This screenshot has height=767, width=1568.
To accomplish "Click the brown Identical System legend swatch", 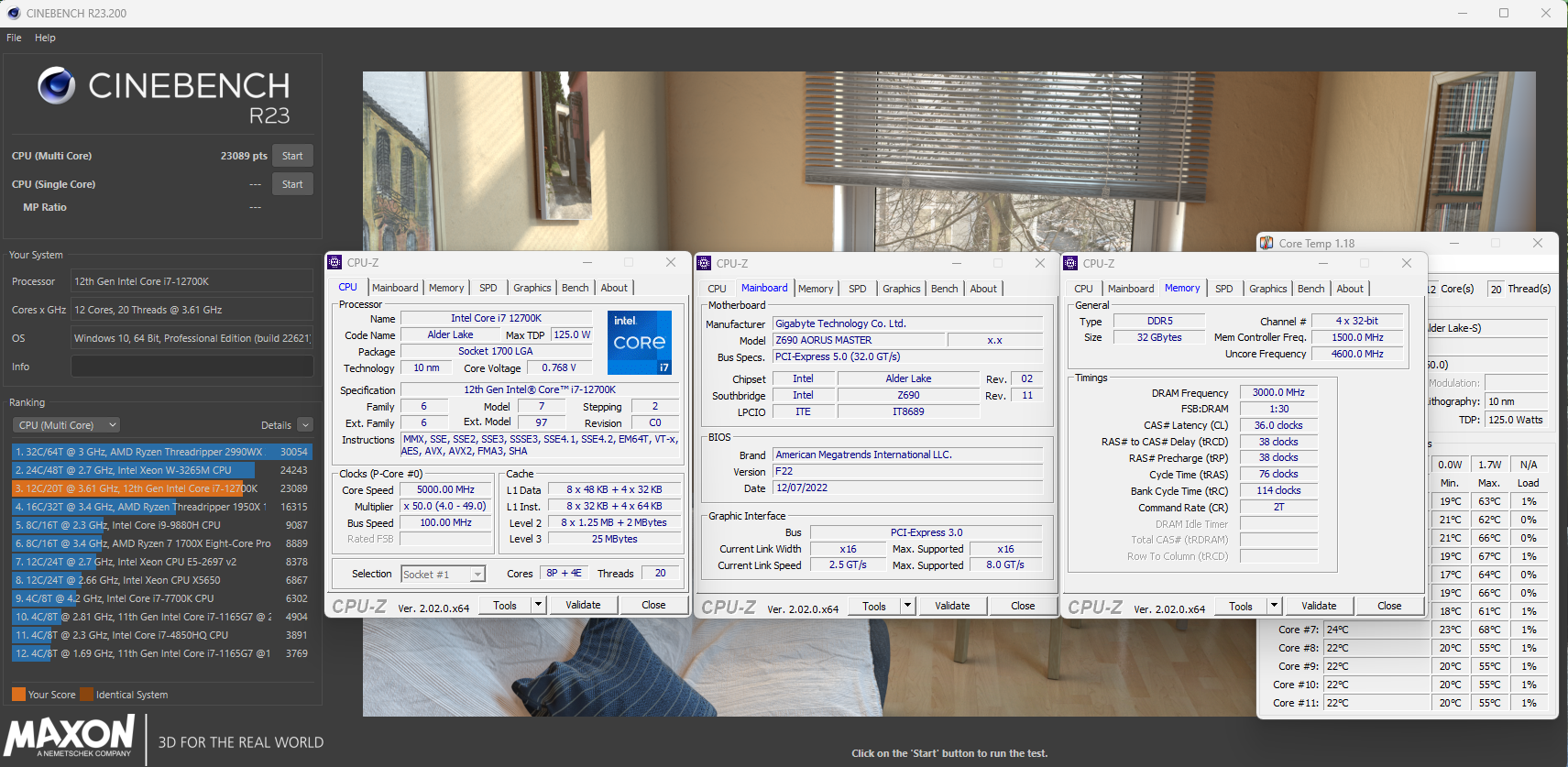I will click(86, 694).
